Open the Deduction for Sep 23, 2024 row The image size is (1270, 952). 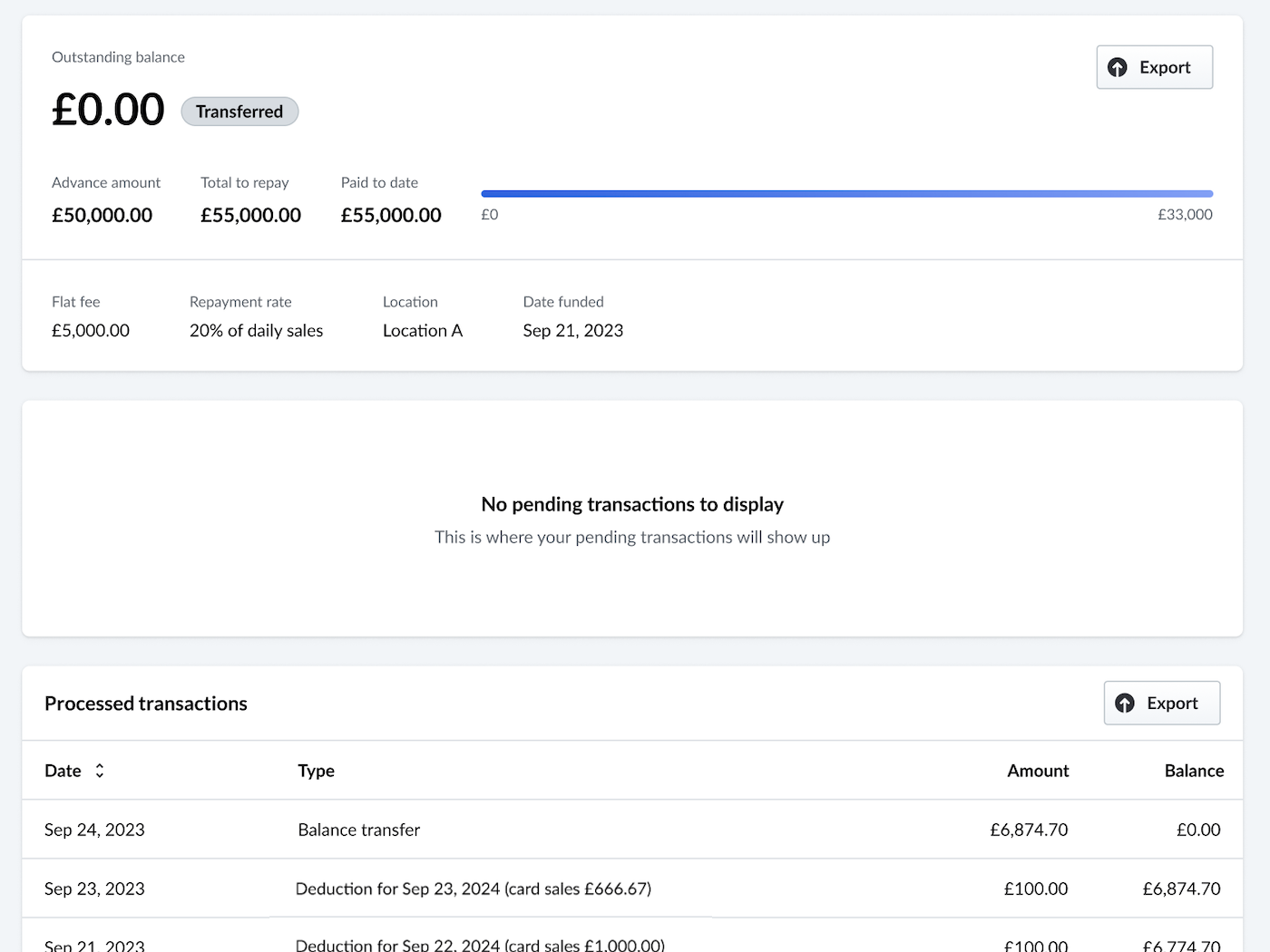[x=473, y=889]
